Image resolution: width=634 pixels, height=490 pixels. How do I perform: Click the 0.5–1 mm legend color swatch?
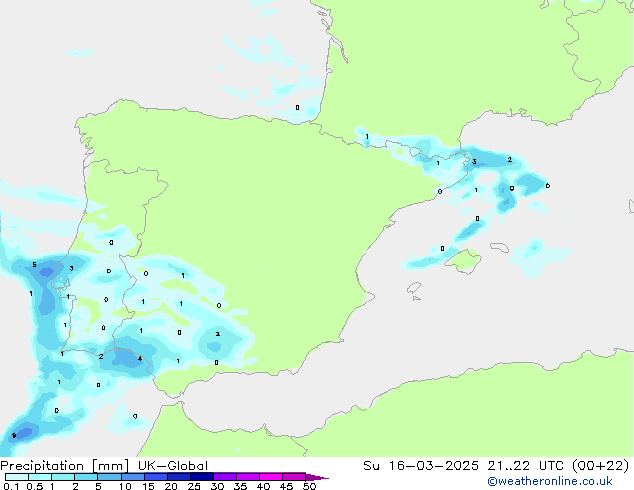[40, 477]
